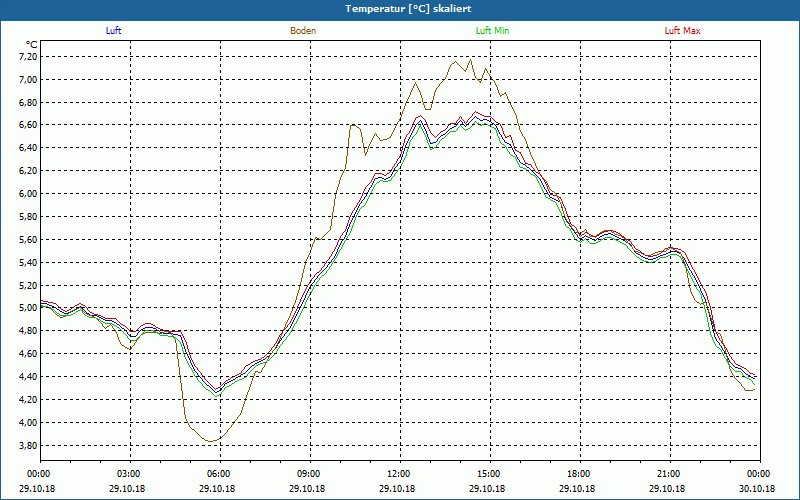Viewport: 800px width, 500px height.
Task: Click the 6,00 y-axis value
Action: 28,193
